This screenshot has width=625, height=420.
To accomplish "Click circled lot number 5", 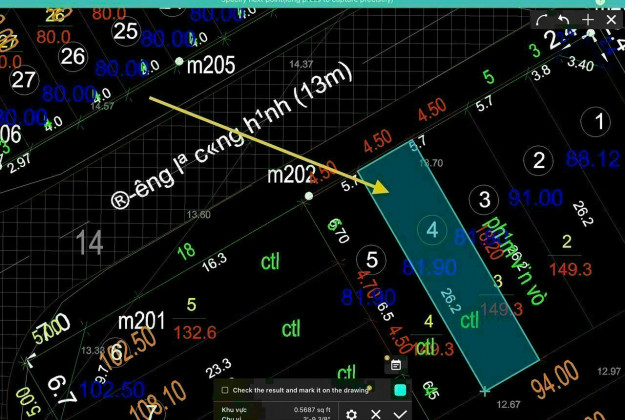I will (371, 260).
